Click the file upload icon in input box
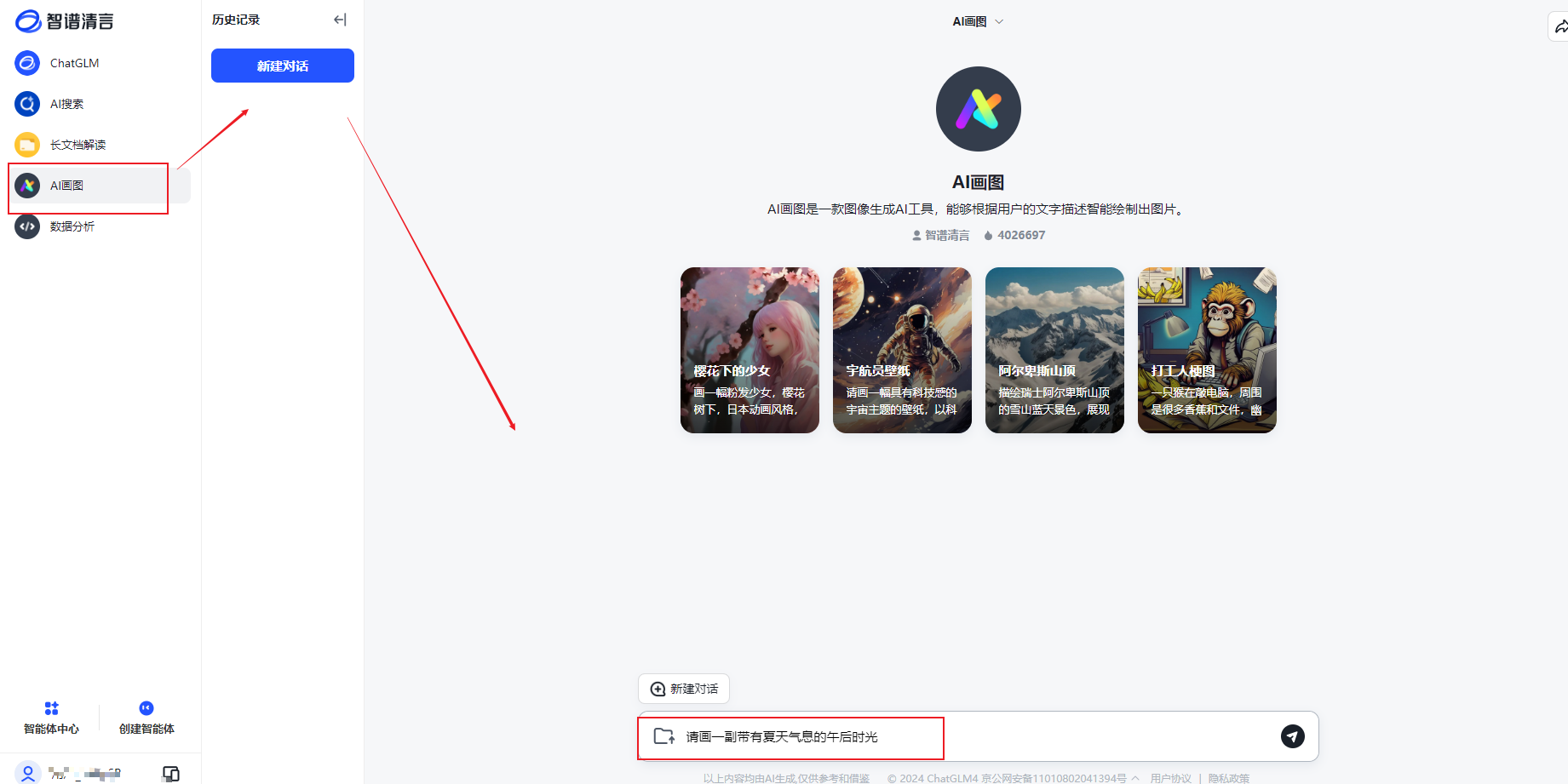Viewport: 1568px width, 784px height. 663,737
